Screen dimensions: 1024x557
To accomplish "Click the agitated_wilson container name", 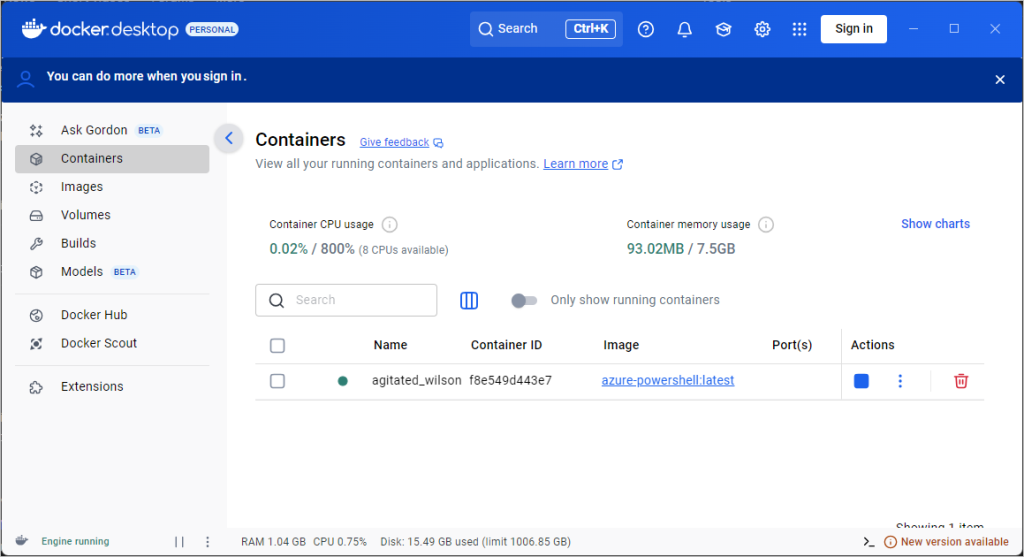I will tap(417, 381).
